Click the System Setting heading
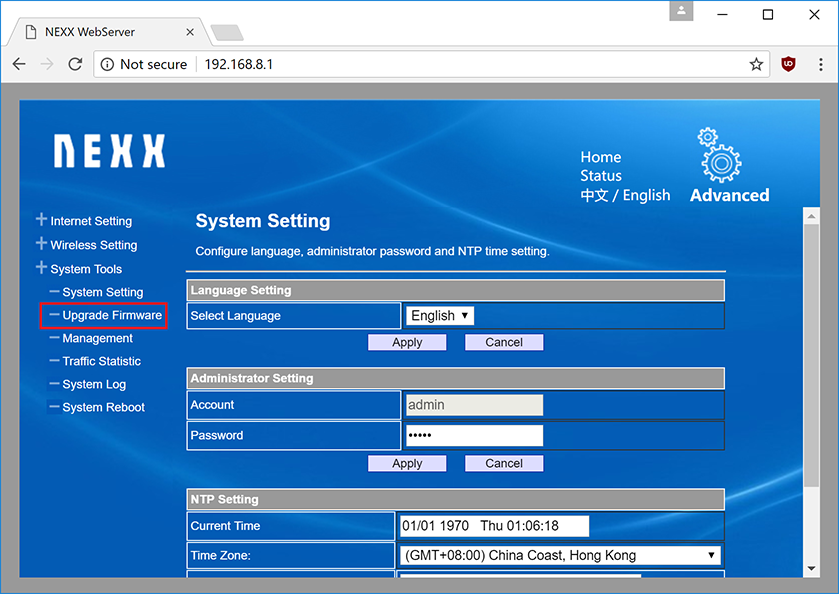Viewport: 839px width, 594px height. (263, 221)
